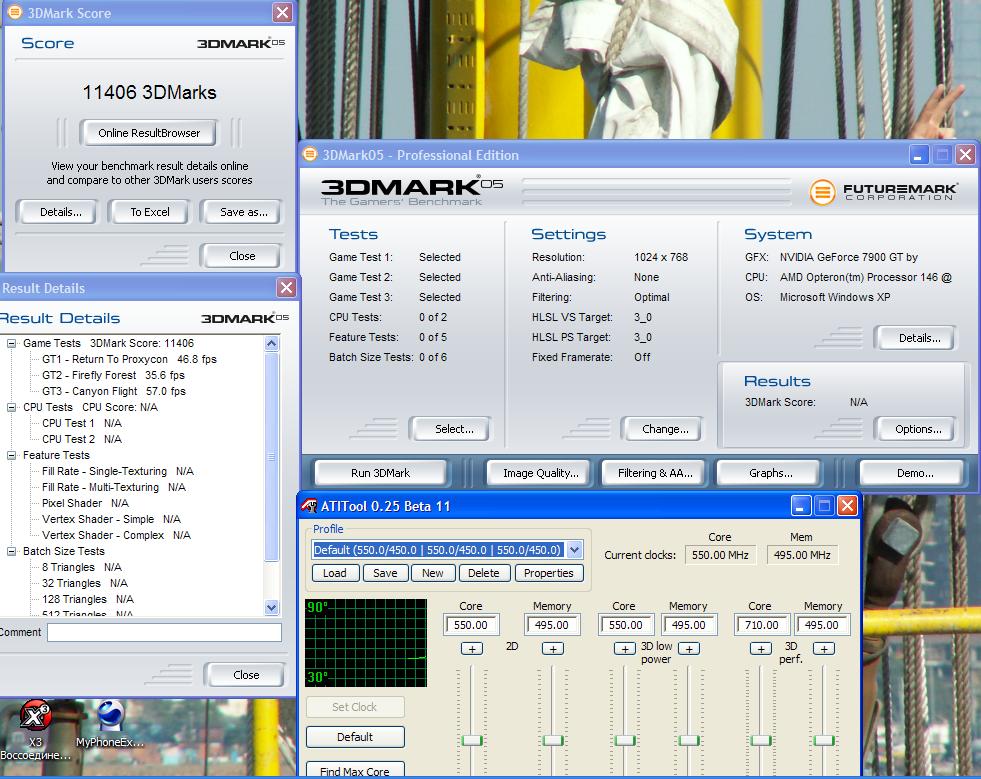Click the Comment input field
Viewport: 981px width, 779px height.
[x=165, y=633]
